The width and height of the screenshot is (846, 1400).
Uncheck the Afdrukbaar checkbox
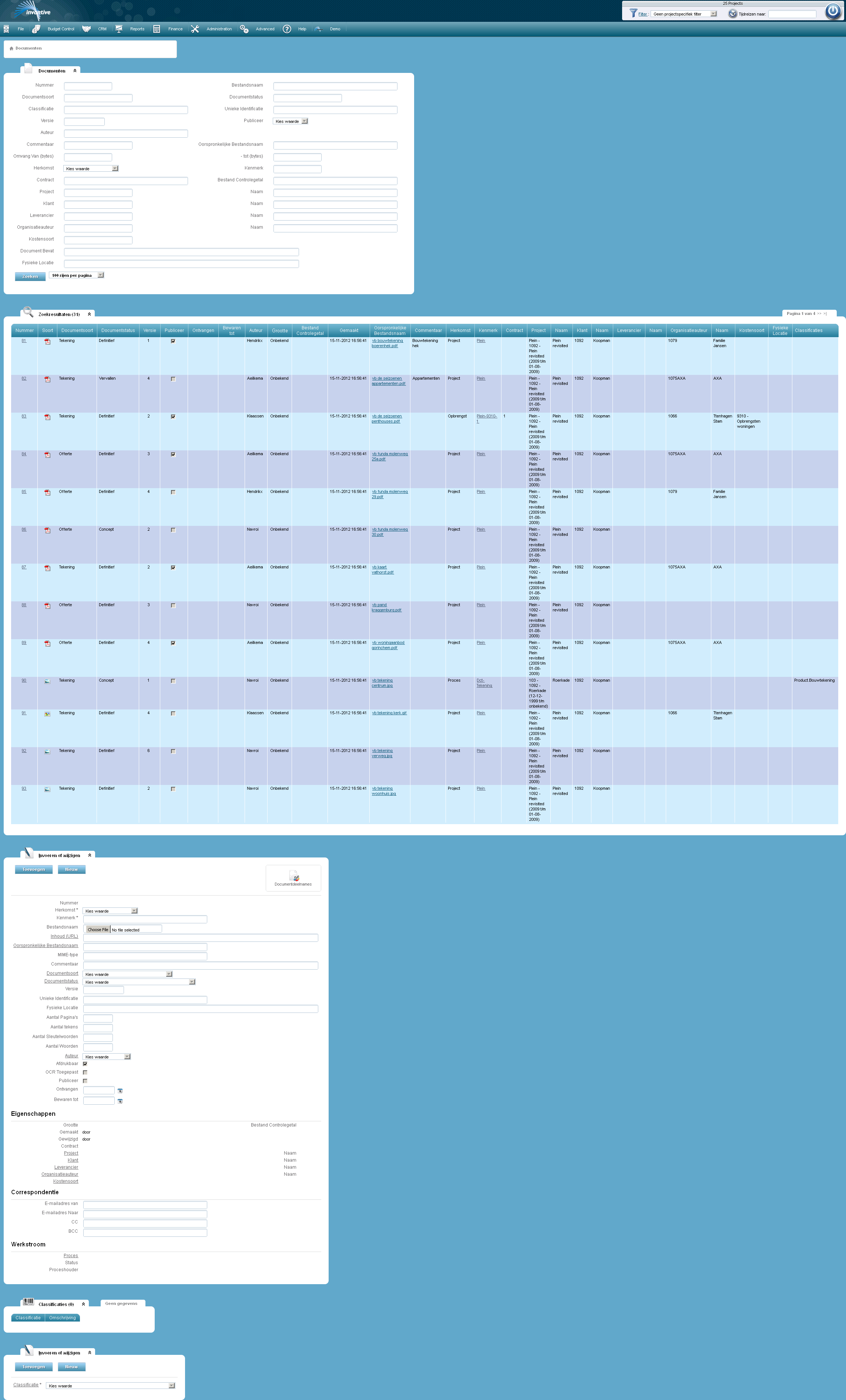point(85,1064)
